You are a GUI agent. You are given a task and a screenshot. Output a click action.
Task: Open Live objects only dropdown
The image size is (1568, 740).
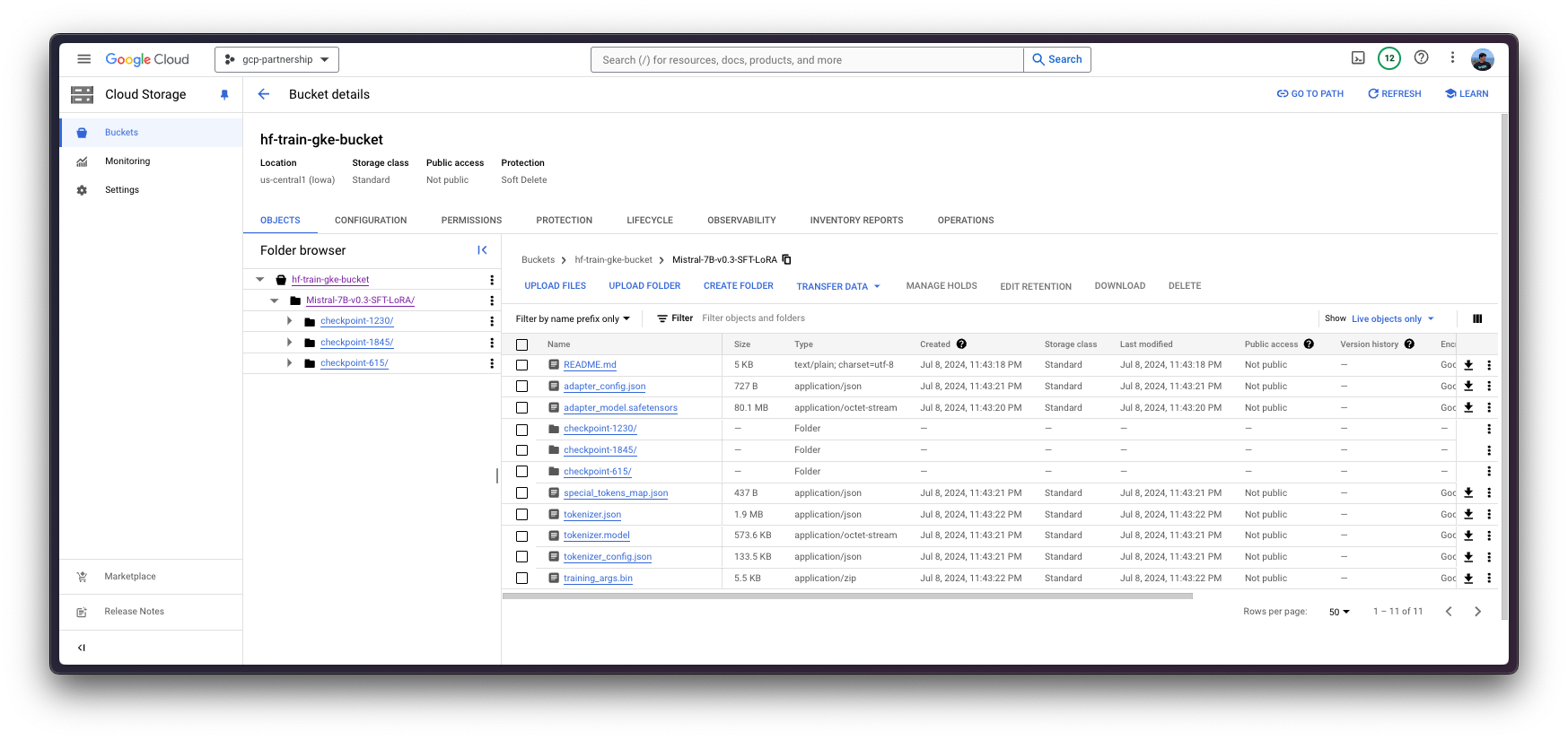1393,318
